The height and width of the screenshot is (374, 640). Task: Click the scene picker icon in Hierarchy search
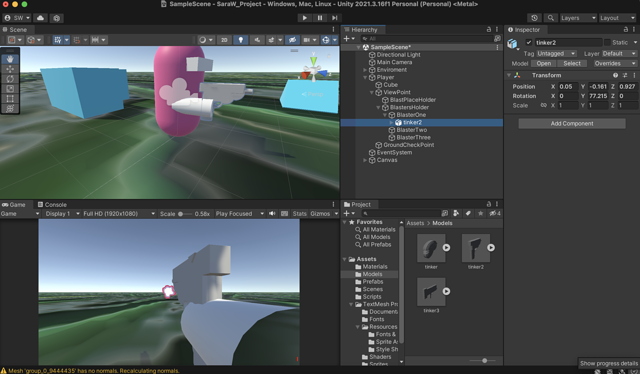(x=497, y=38)
